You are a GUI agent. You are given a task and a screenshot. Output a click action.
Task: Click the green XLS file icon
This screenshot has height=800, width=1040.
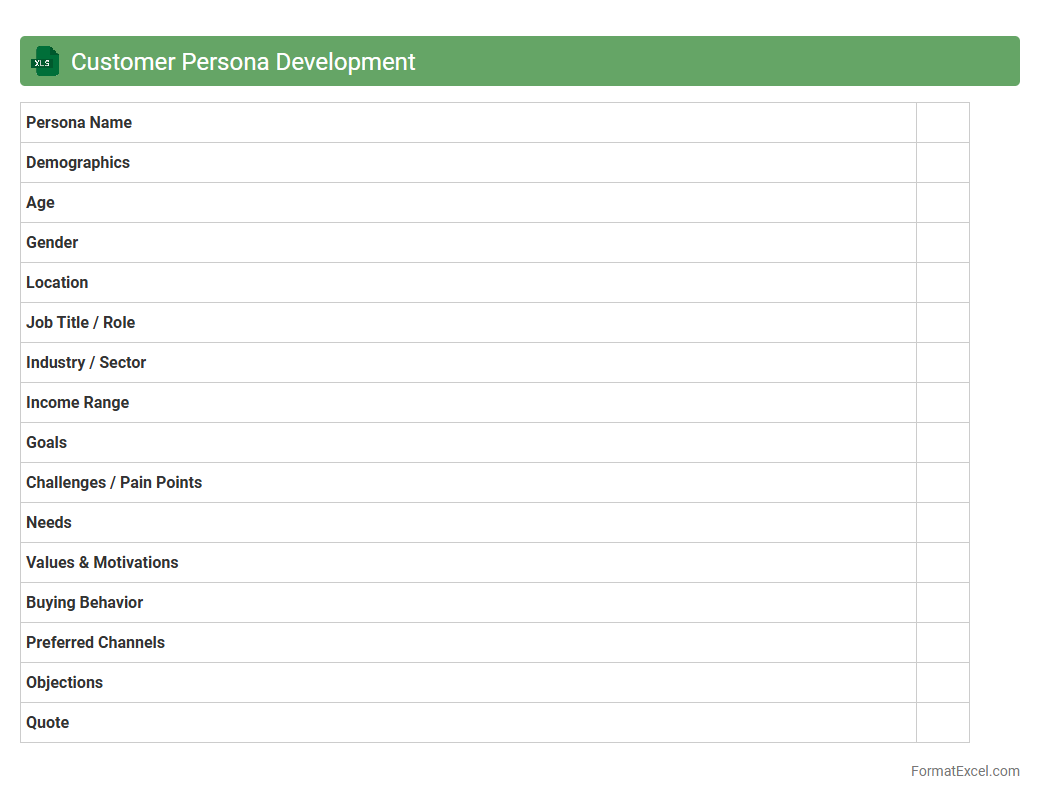(x=44, y=61)
